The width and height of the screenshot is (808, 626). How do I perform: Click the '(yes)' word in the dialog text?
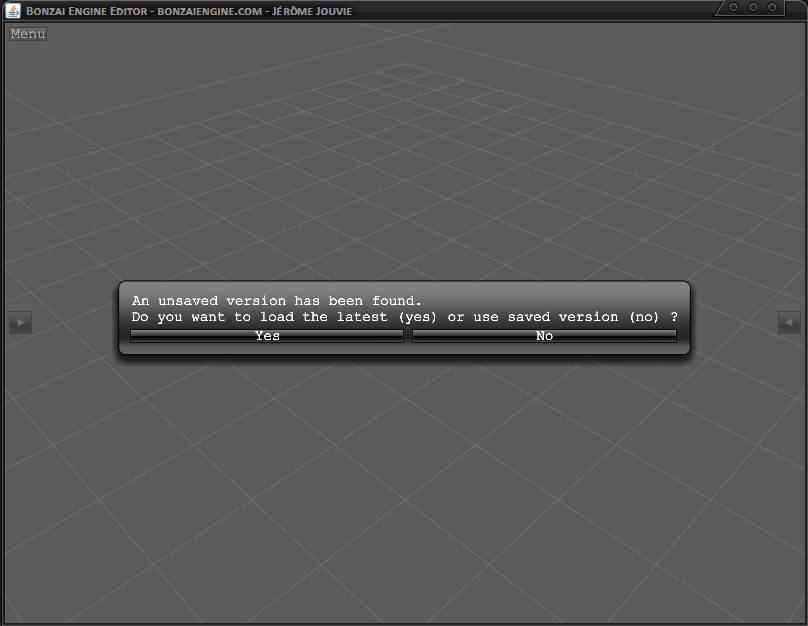pyautogui.click(x=417, y=317)
